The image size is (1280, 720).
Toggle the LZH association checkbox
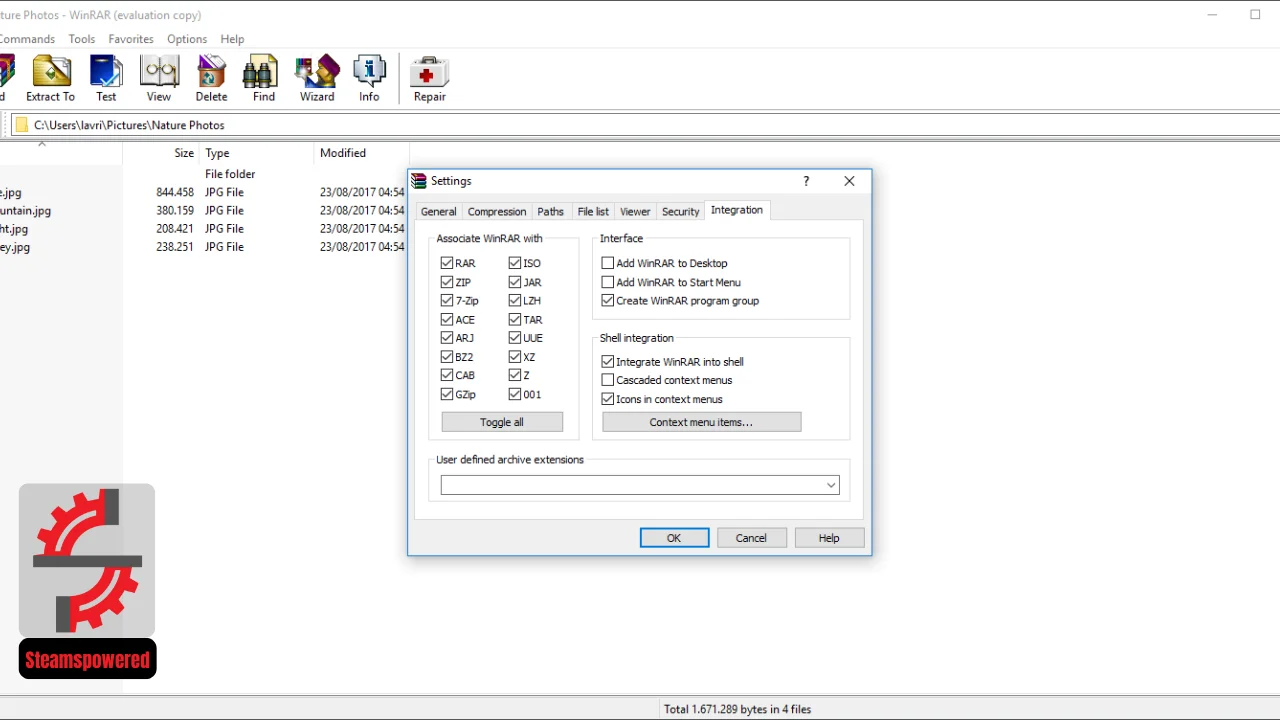(x=515, y=300)
